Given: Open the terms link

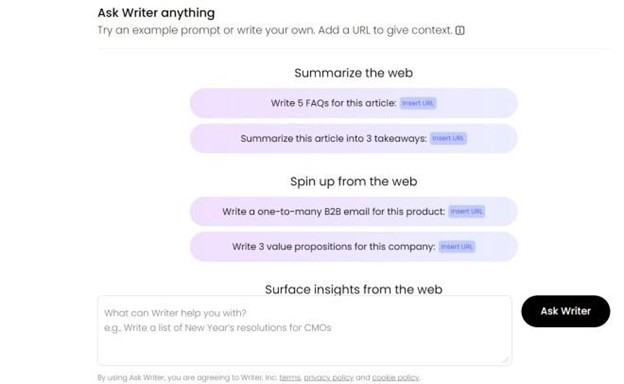Looking at the screenshot, I should [290, 377].
